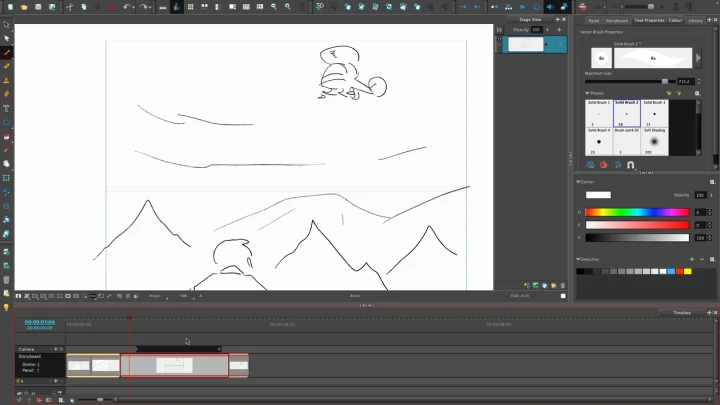Select the Brush tool in the left toolbar
This screenshot has height=405, width=720.
point(7,52)
